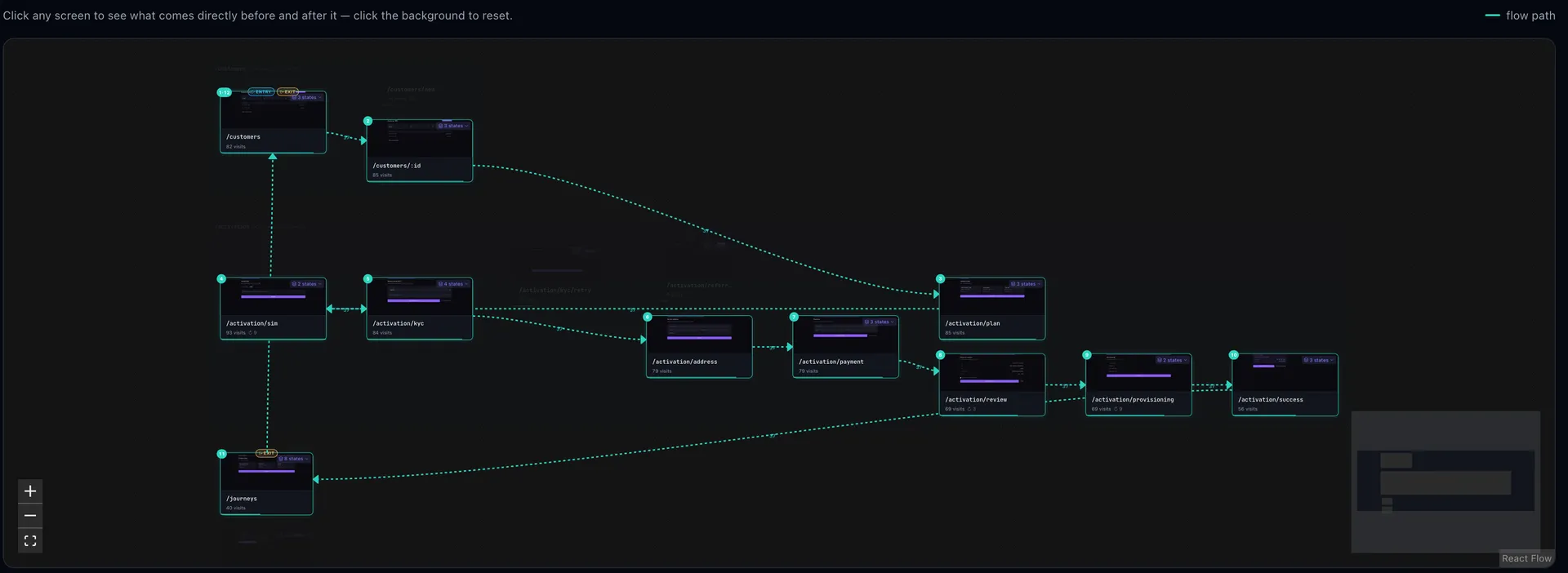The image size is (1568, 573).
Task: Click the /activation/provisioning route label
Action: click(1133, 400)
